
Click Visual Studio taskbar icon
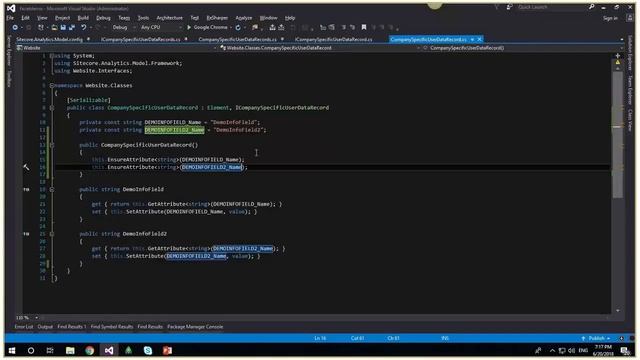109,350
